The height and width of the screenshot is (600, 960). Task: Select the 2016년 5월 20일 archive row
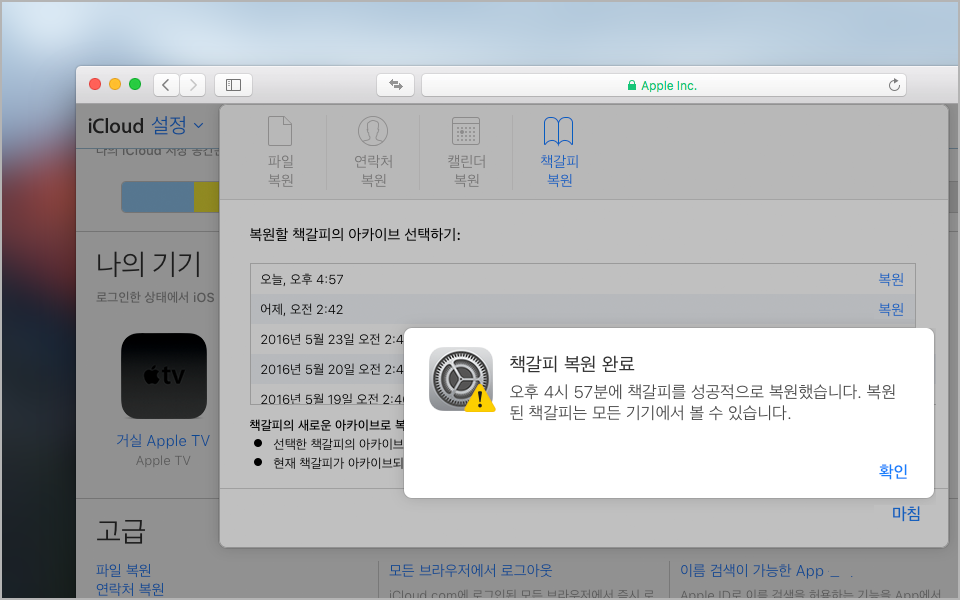(x=328, y=369)
